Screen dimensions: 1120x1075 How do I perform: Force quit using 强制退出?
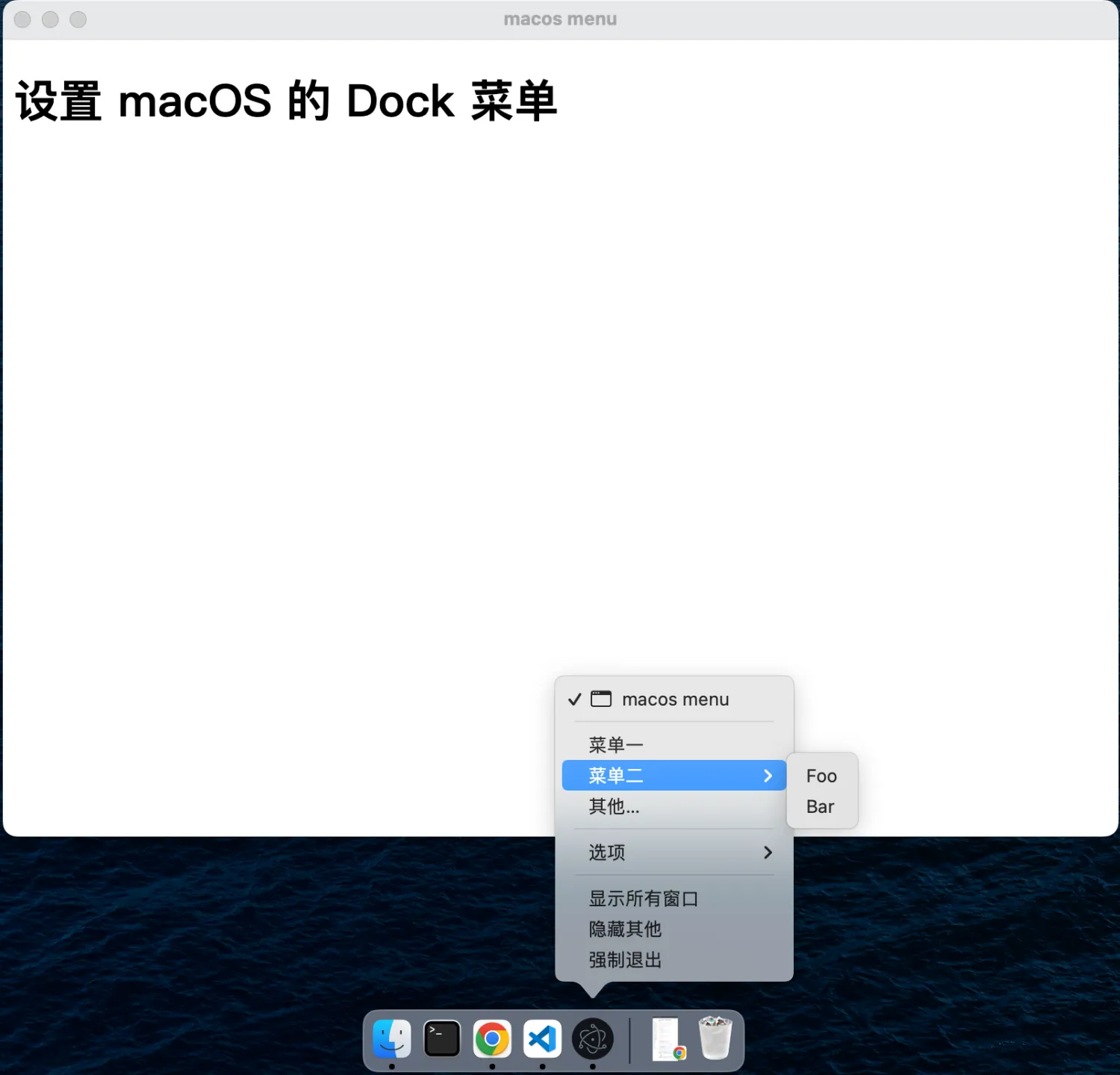[625, 959]
